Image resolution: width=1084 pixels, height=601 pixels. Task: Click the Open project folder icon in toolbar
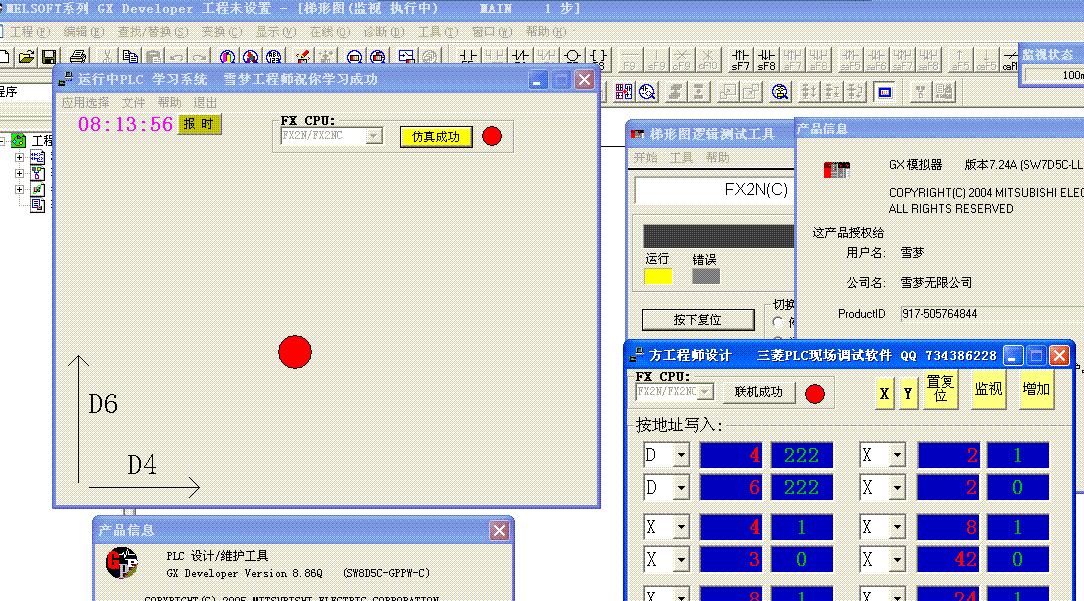tap(27, 57)
